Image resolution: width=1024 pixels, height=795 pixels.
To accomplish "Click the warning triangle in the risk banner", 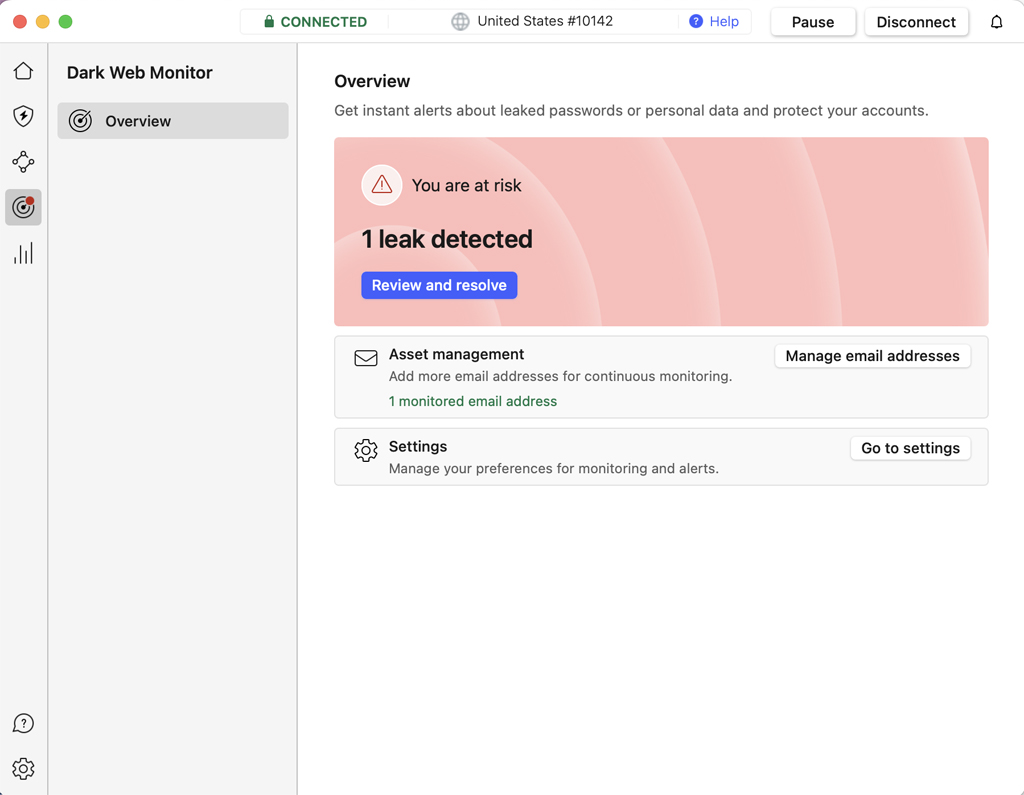I will click(381, 185).
